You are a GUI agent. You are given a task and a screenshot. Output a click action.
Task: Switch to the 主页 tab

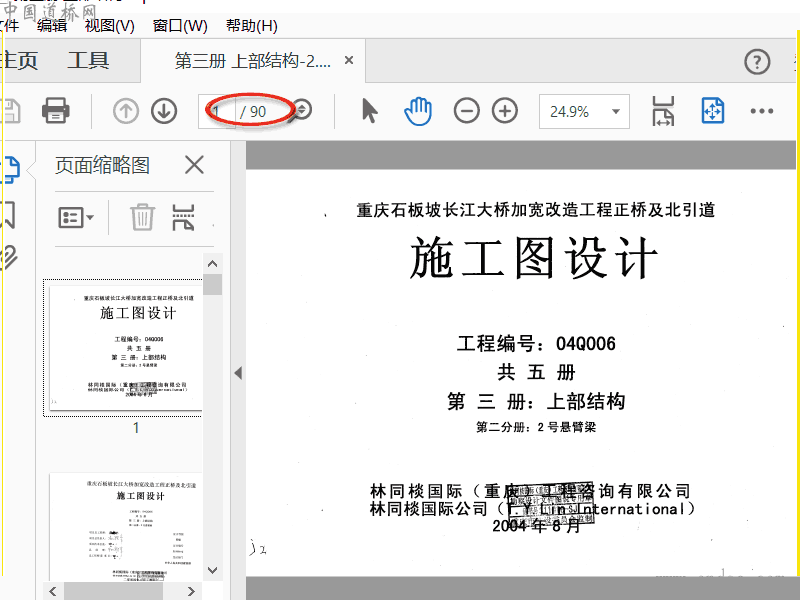19,60
